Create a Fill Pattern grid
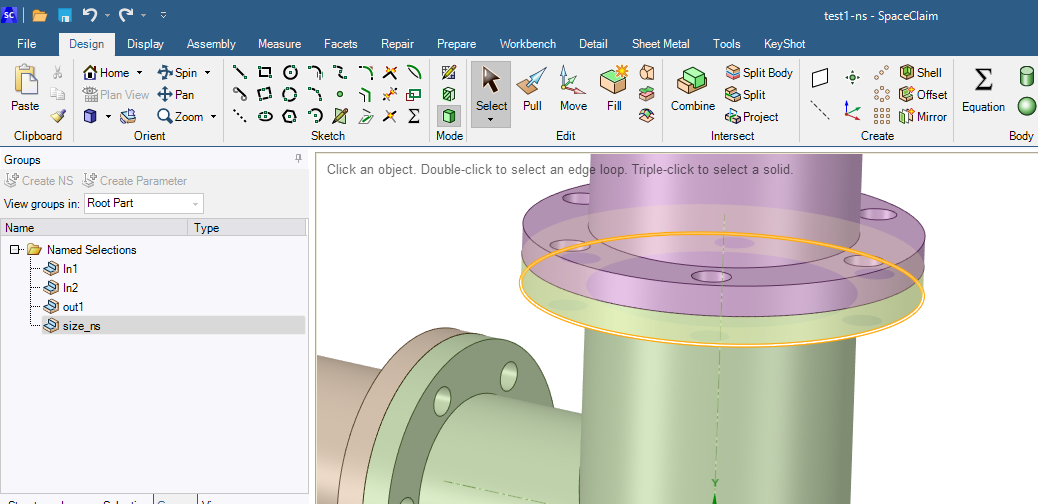Viewport: 1038px width, 504px height. [881, 117]
